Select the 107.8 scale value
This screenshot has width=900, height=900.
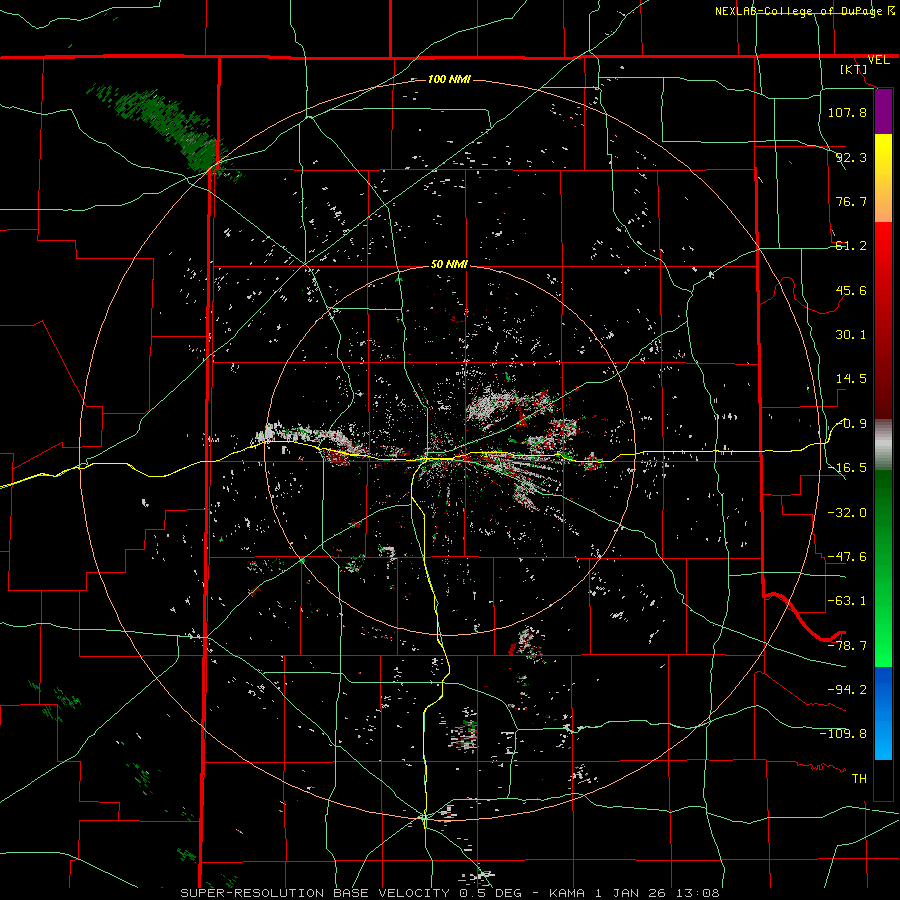click(x=847, y=112)
